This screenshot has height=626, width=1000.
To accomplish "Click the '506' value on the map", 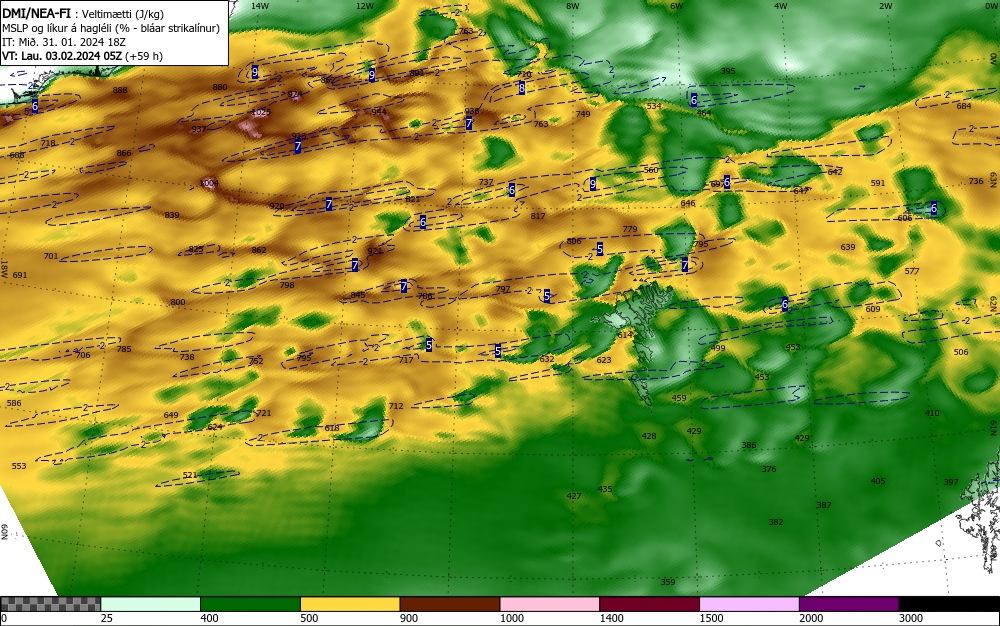I will 960,353.
